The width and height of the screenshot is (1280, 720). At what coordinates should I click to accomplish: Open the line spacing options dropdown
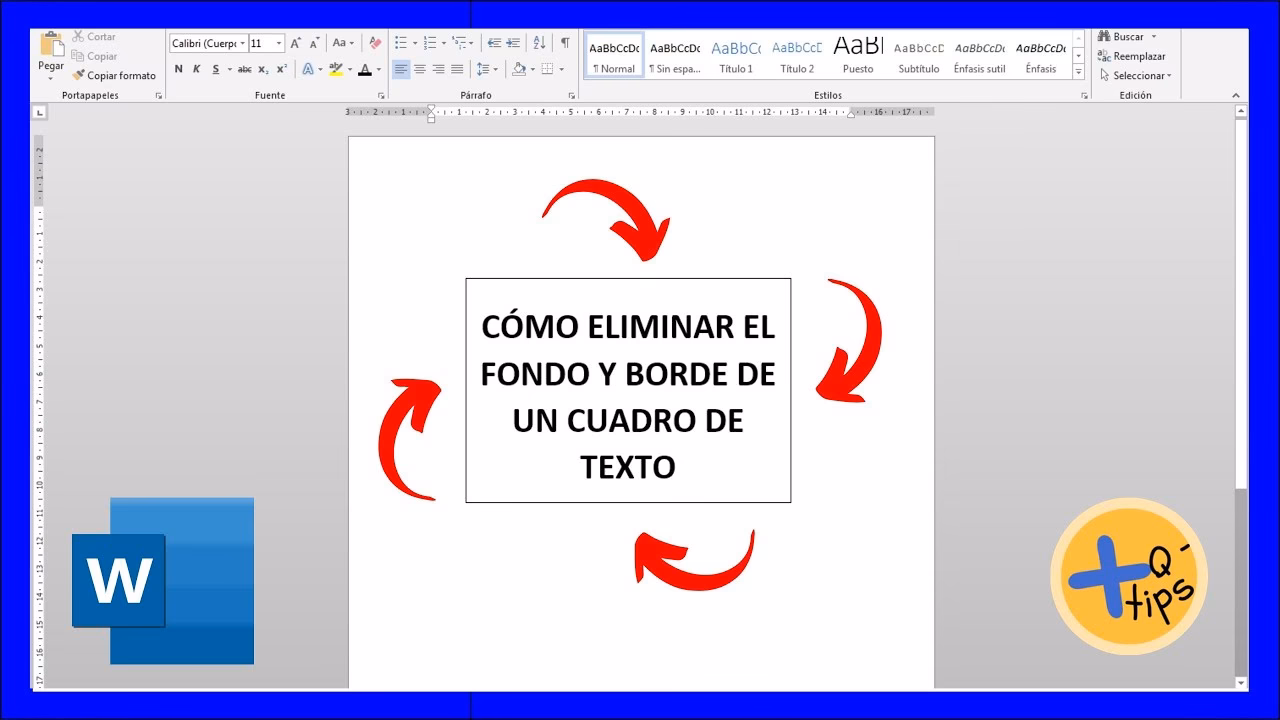click(496, 69)
